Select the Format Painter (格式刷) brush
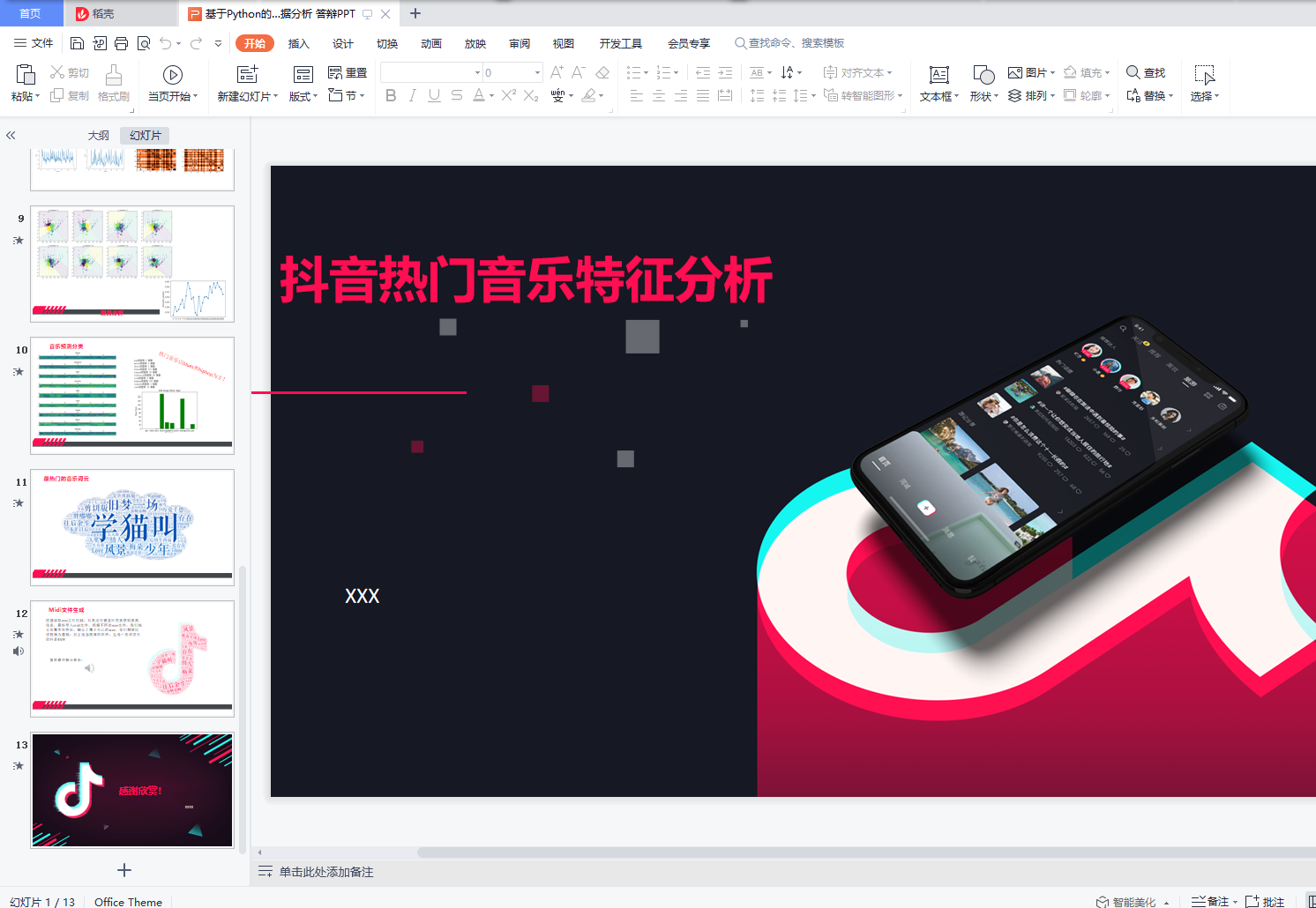Viewport: 1316px width, 908px height. [x=114, y=84]
